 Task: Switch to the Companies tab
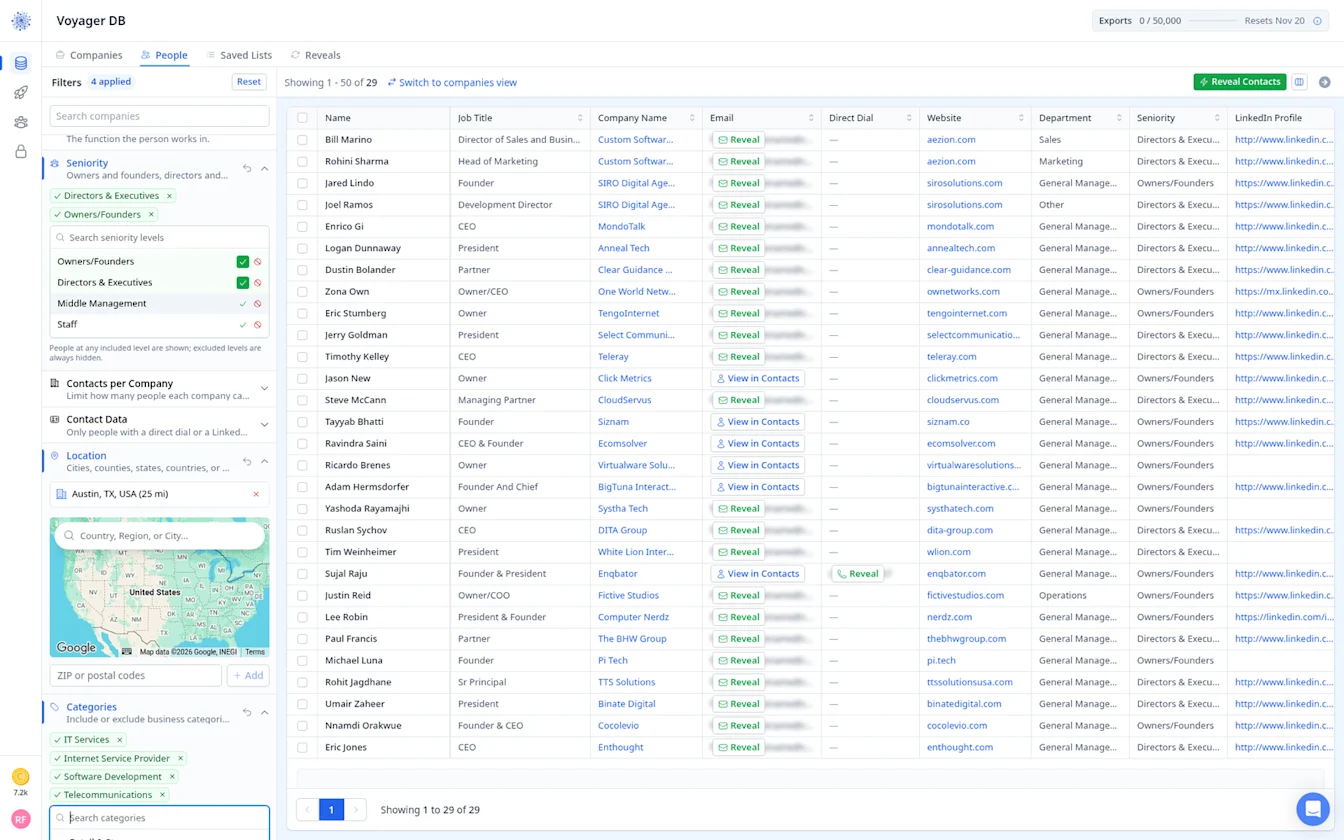(x=89, y=55)
